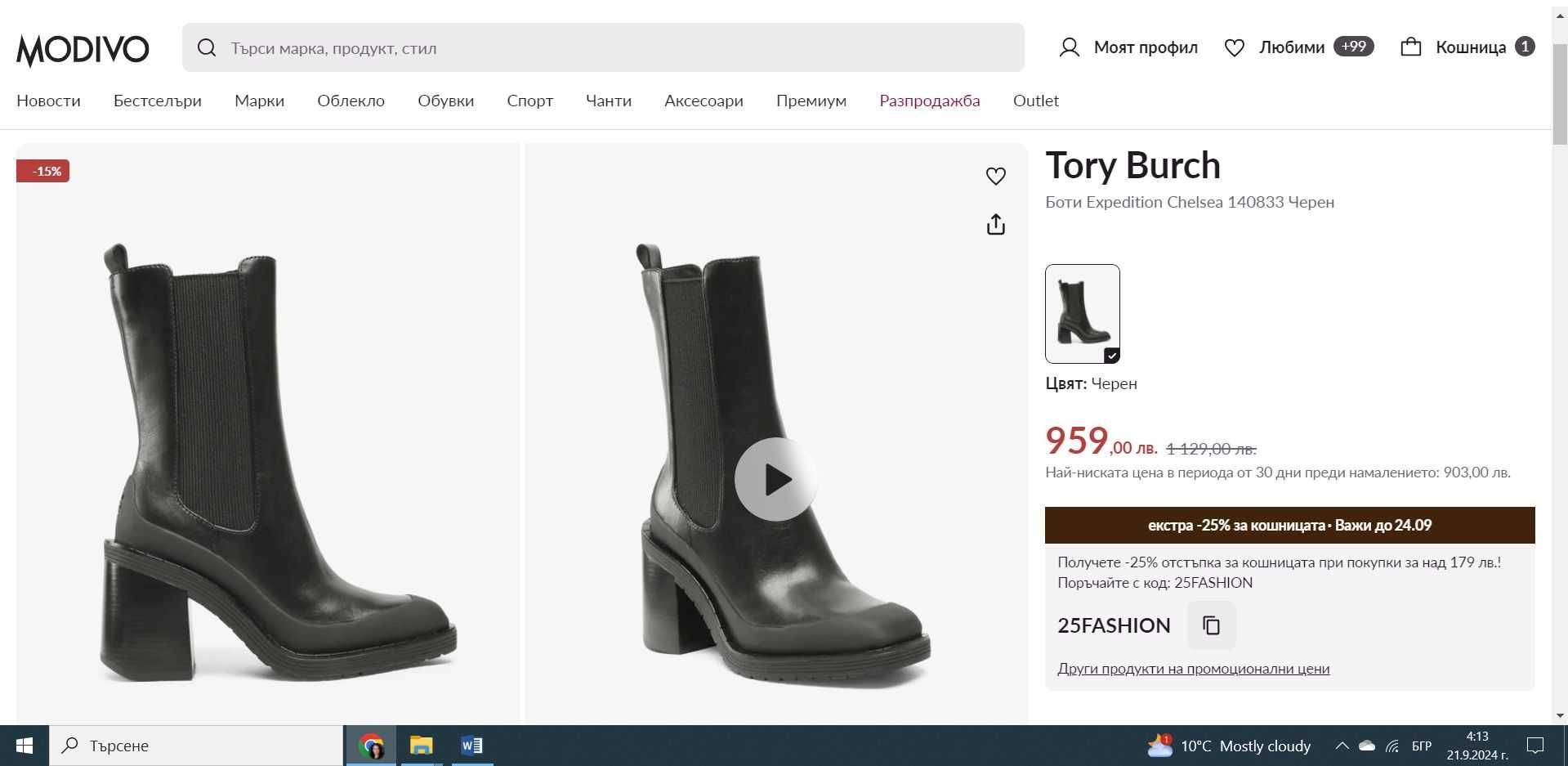Open the Обувки menu
Image resolution: width=1568 pixels, height=766 pixels.
click(445, 101)
